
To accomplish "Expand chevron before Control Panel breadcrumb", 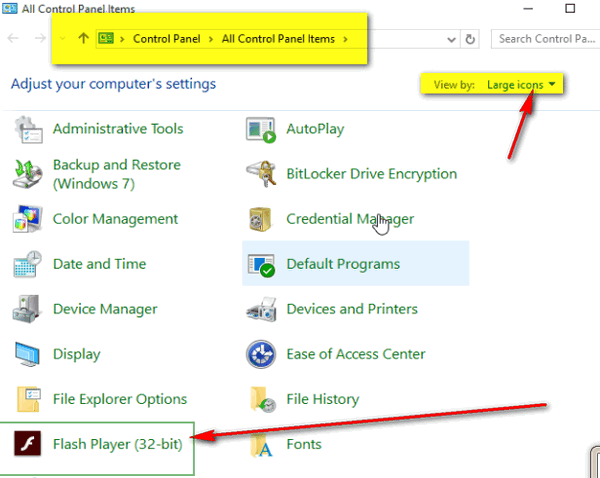I will [x=122, y=39].
